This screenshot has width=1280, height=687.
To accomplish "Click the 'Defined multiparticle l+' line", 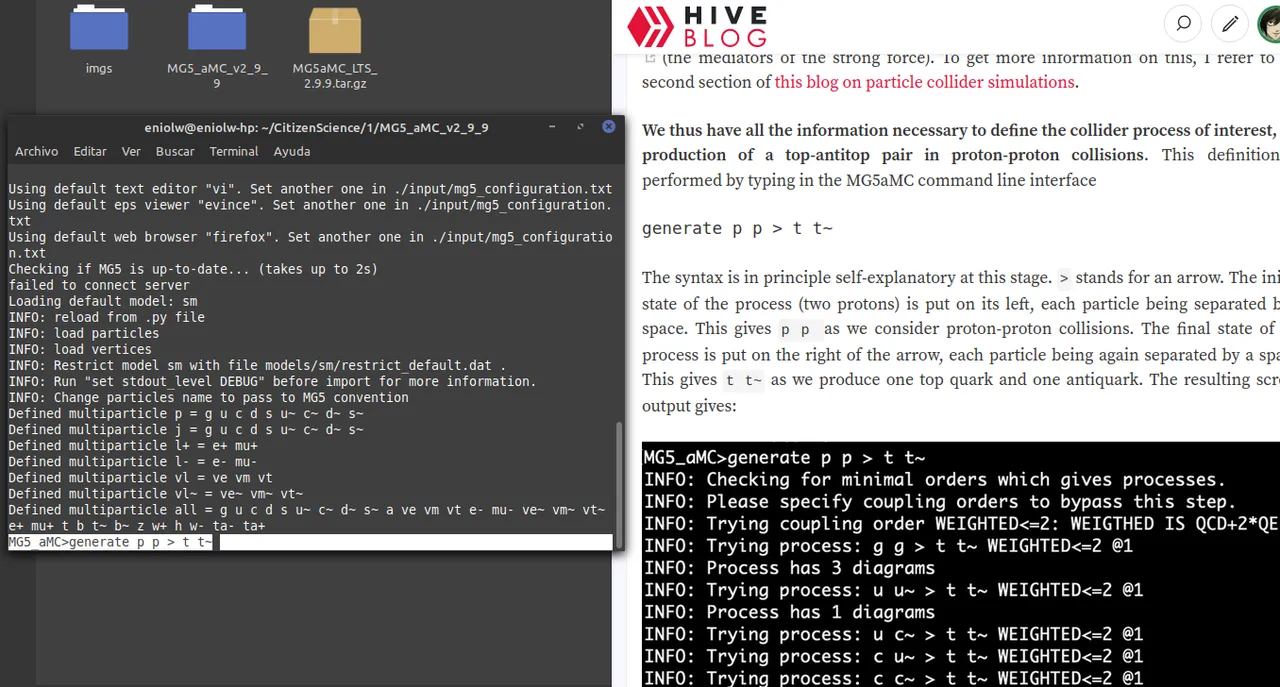I will pos(133,445).
